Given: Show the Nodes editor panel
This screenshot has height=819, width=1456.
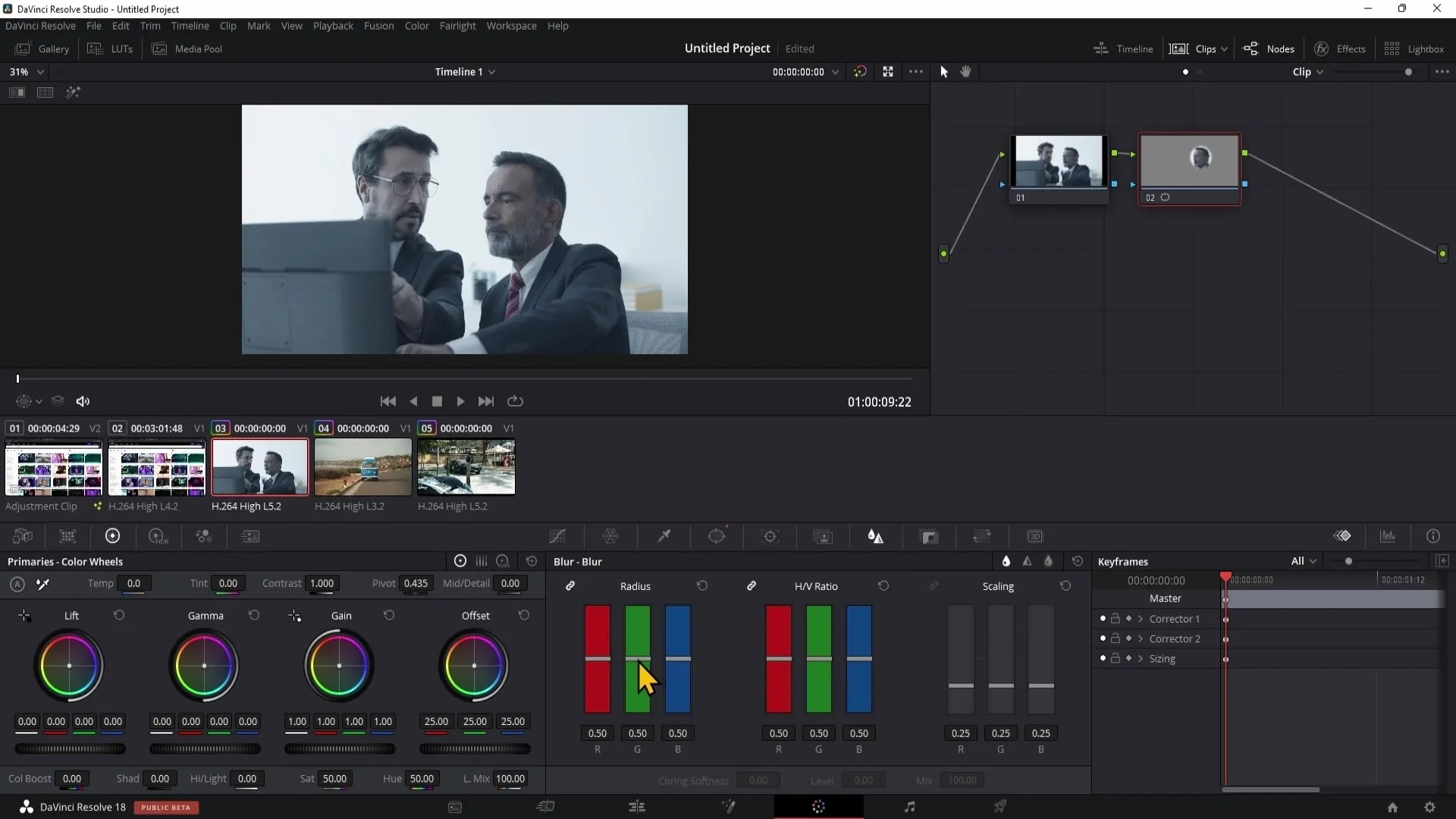Looking at the screenshot, I should point(1269,49).
